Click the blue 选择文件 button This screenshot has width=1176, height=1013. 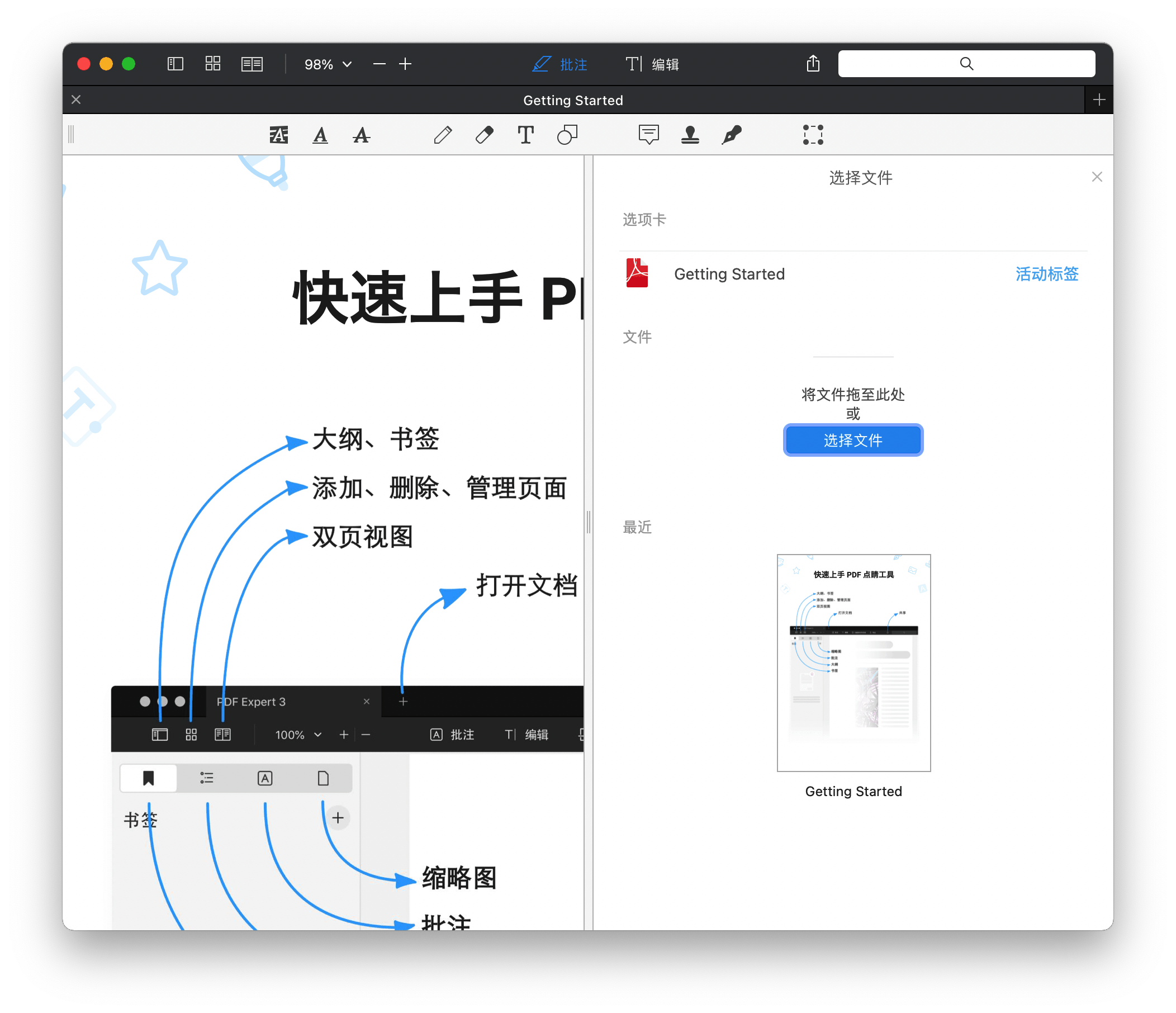point(852,441)
